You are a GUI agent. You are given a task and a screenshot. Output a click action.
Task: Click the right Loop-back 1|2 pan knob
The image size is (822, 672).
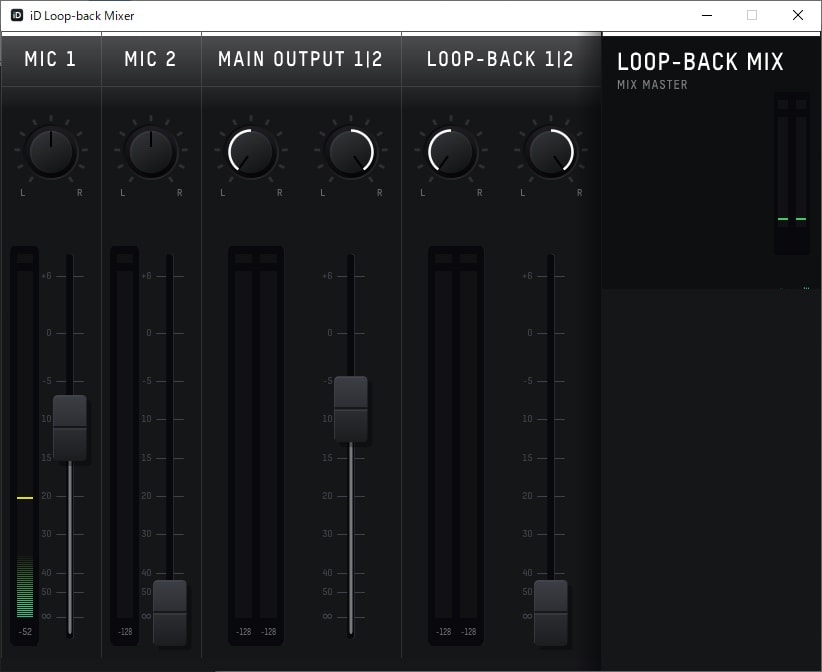point(551,152)
